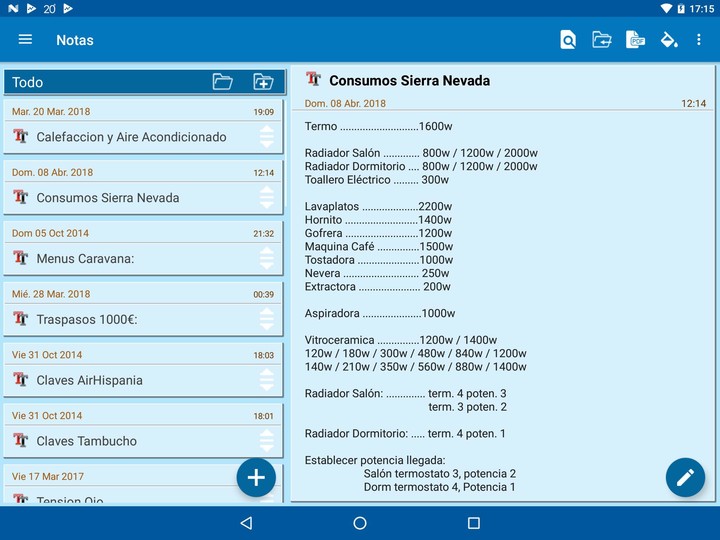Tap the Wi-Fi status icon
This screenshot has width=720, height=540.
(666, 8)
